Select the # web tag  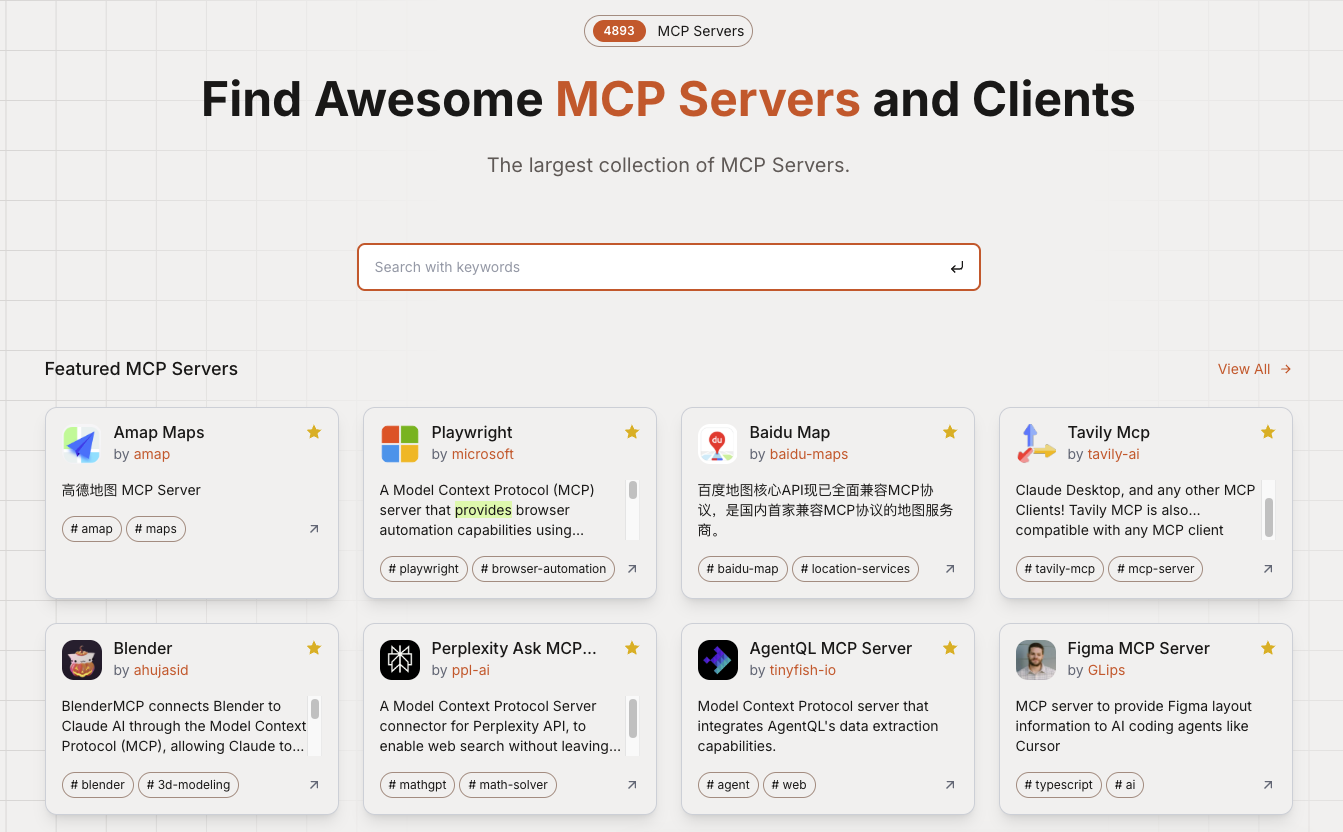790,785
